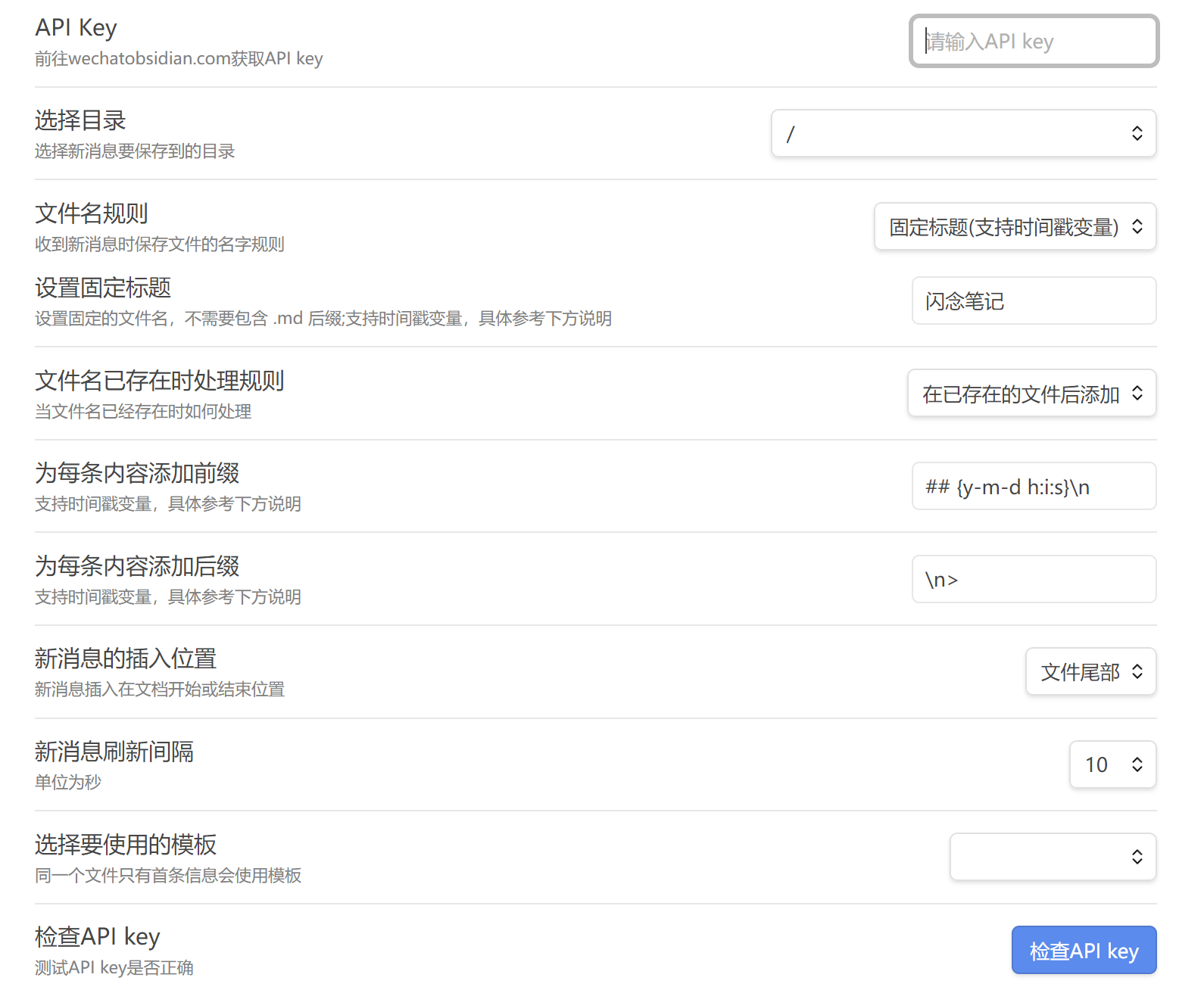Click the 设置固定标题 setting heading
This screenshot has height=990, width=1204.
(x=103, y=288)
